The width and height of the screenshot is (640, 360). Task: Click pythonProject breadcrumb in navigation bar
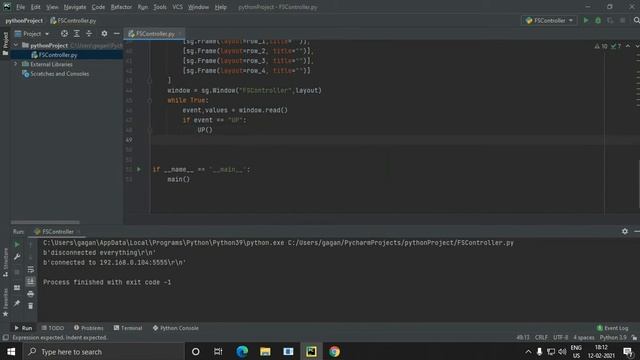(24, 20)
